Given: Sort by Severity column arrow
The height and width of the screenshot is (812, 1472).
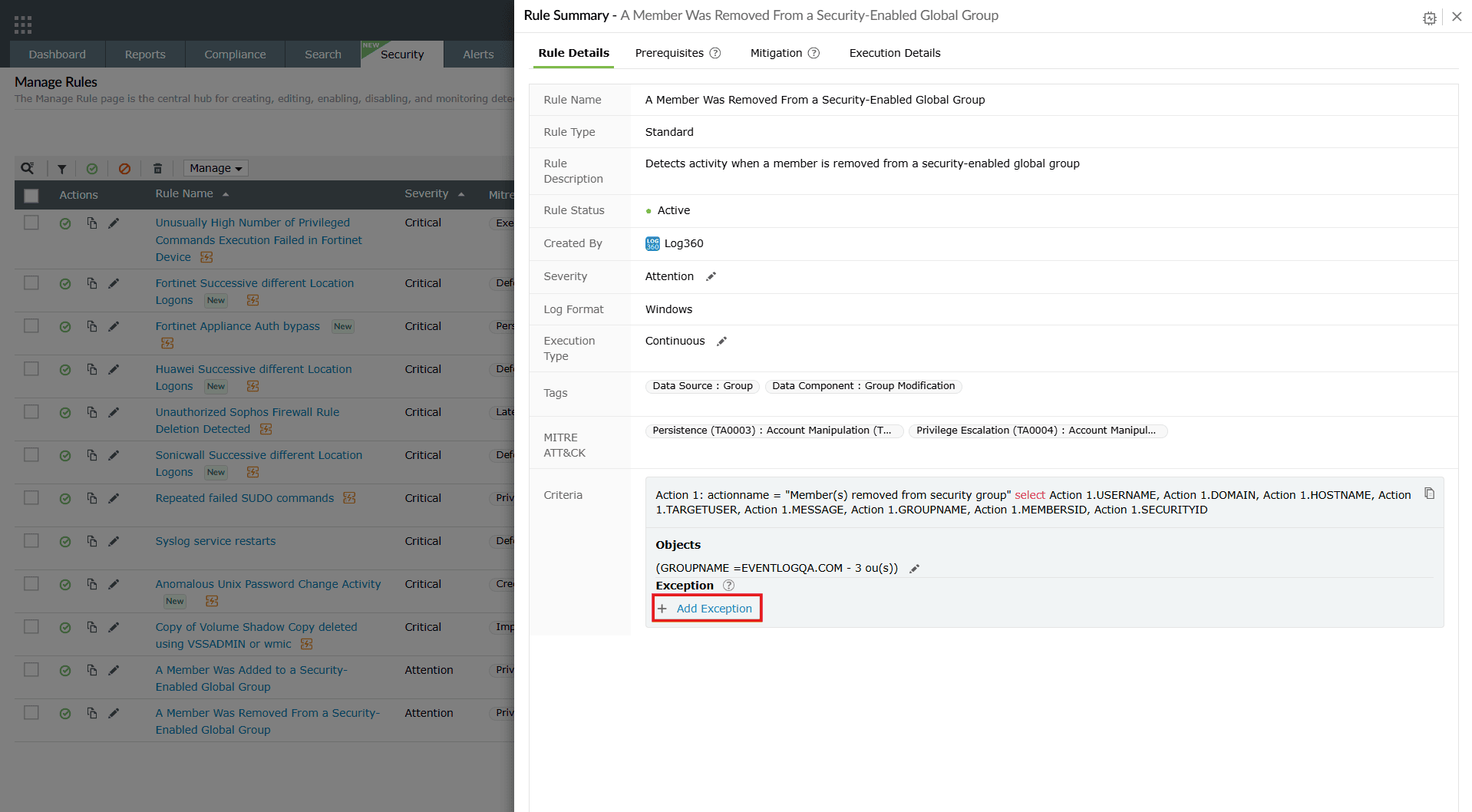Looking at the screenshot, I should [461, 194].
